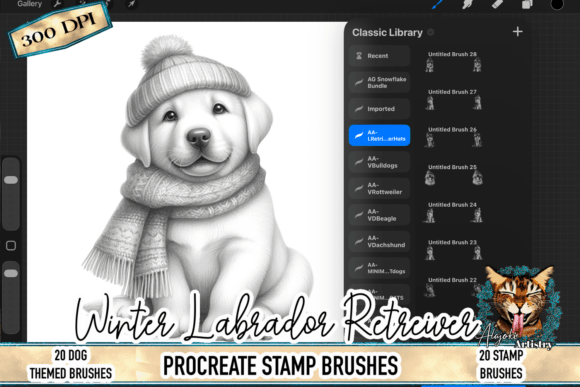
Task: Click the hourglass icon beside Recent
Action: pos(358,56)
